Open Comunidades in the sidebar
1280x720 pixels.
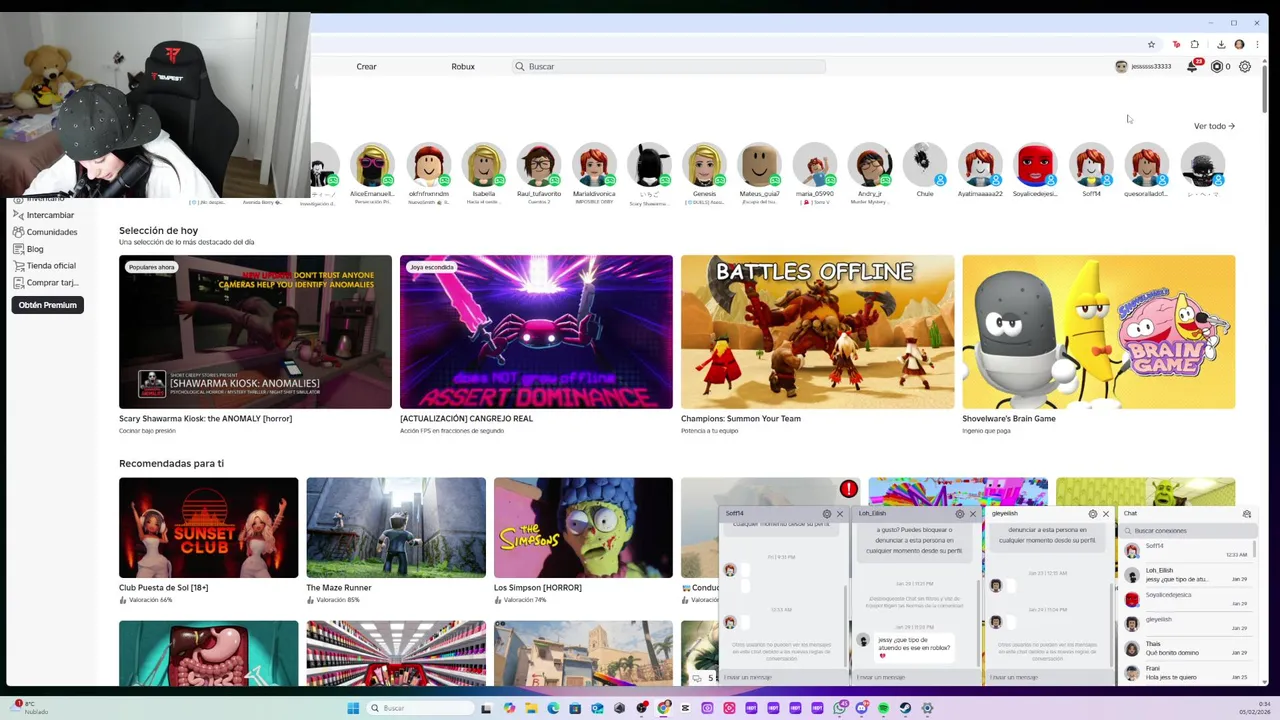point(45,232)
